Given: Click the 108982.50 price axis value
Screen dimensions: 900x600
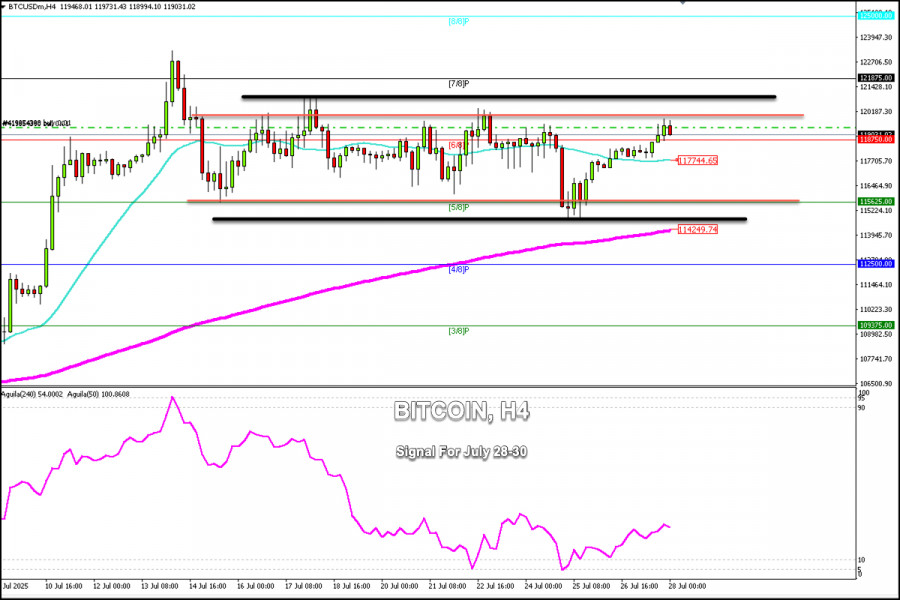Looking at the screenshot, I should coord(876,334).
